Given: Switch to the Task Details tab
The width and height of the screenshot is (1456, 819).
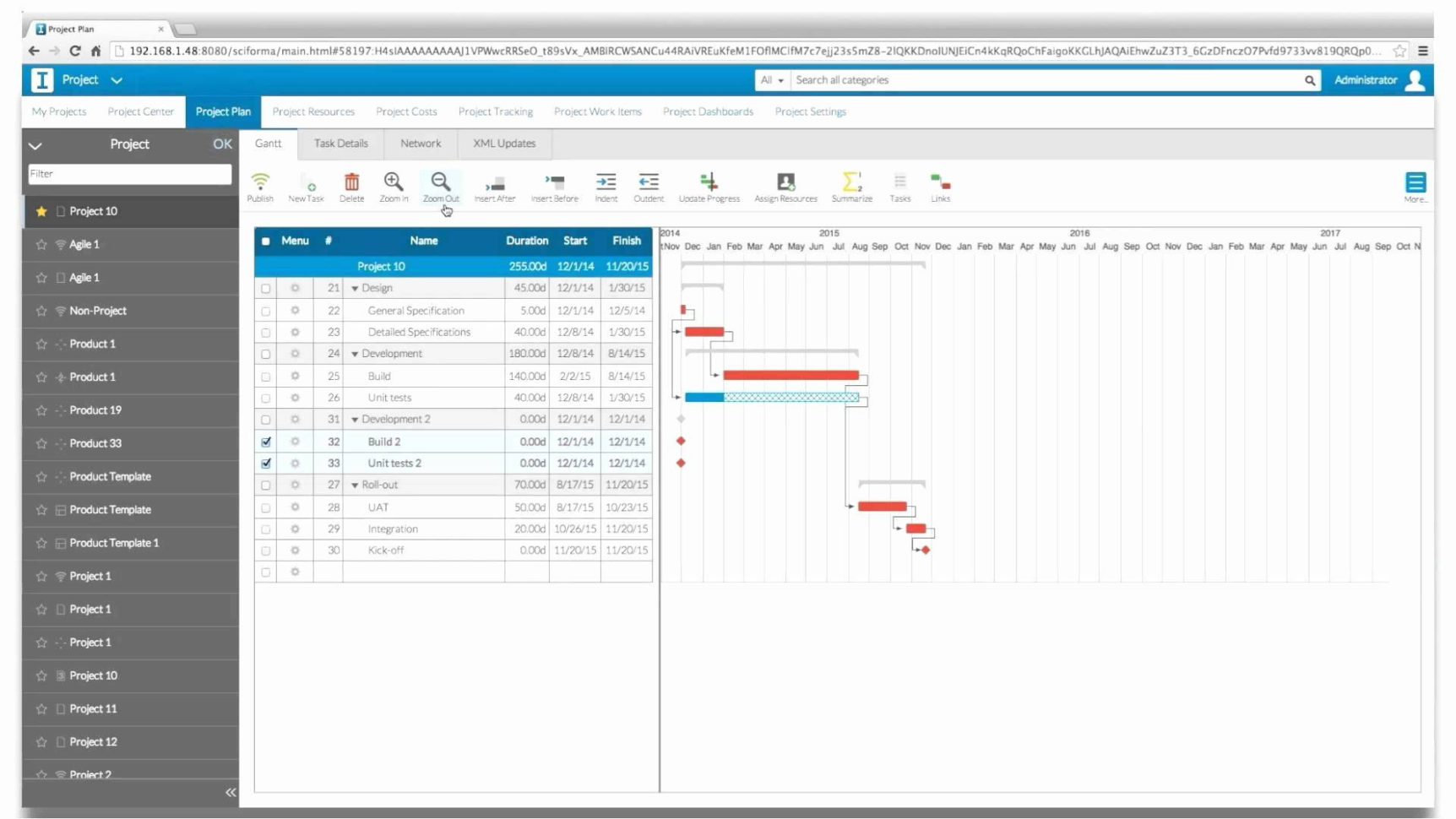Looking at the screenshot, I should (x=340, y=144).
